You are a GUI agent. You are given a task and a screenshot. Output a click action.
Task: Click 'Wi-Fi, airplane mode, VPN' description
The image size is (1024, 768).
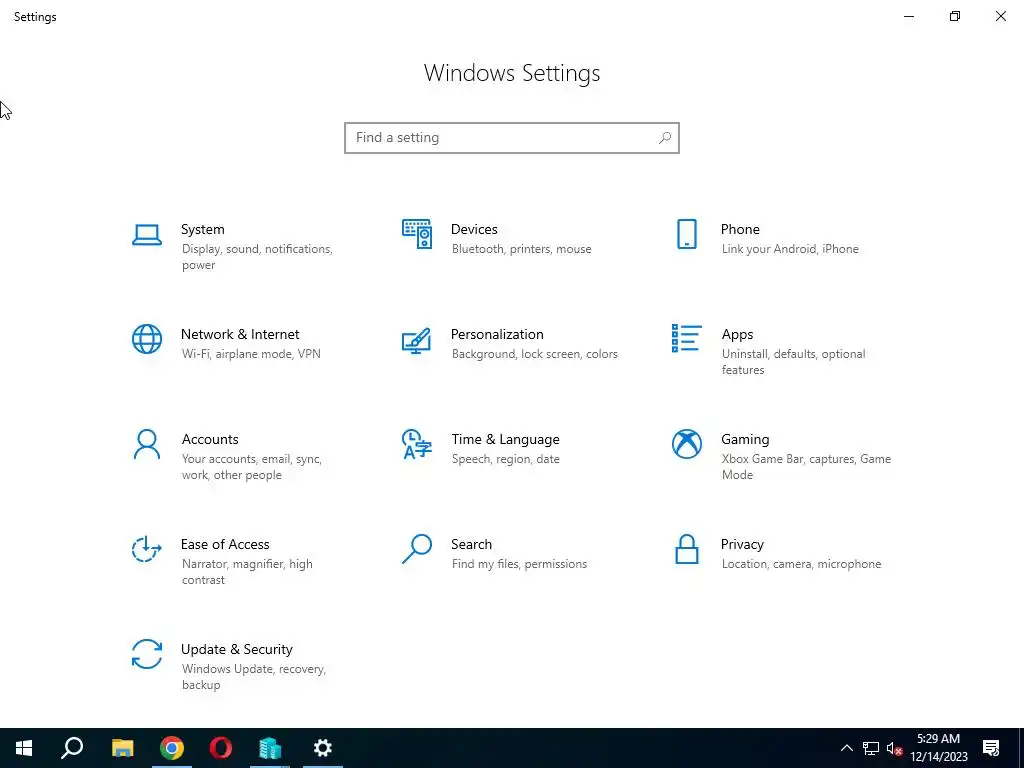click(x=251, y=354)
